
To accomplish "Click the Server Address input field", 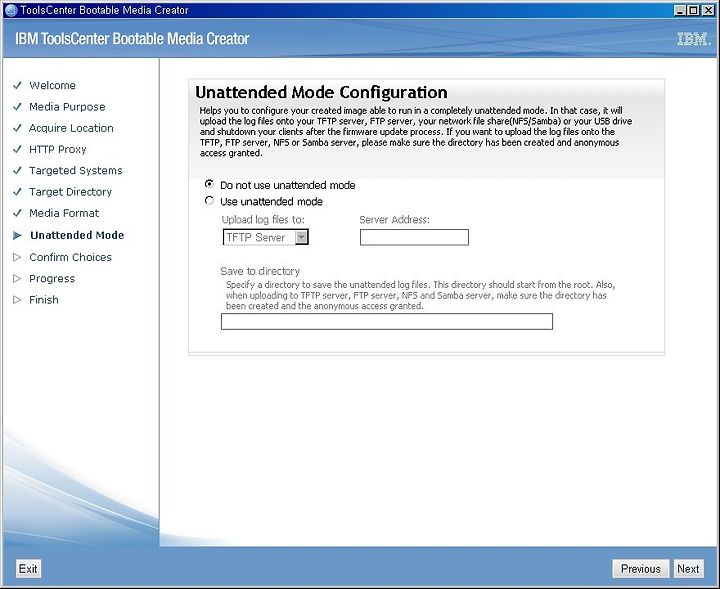I will [414, 237].
